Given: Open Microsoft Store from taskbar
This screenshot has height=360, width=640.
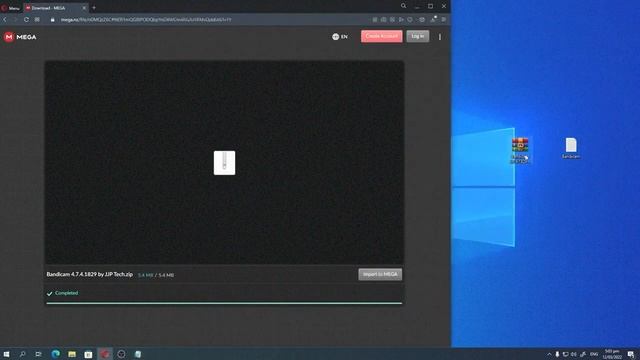Looking at the screenshot, I should coord(88,354).
